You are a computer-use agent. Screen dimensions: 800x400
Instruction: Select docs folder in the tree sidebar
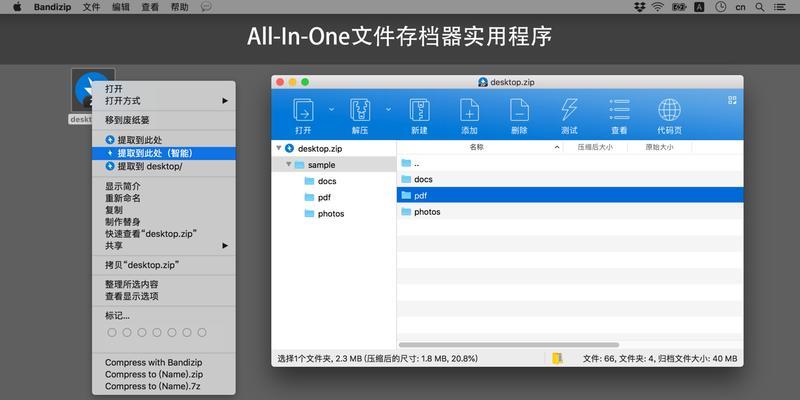coord(327,181)
